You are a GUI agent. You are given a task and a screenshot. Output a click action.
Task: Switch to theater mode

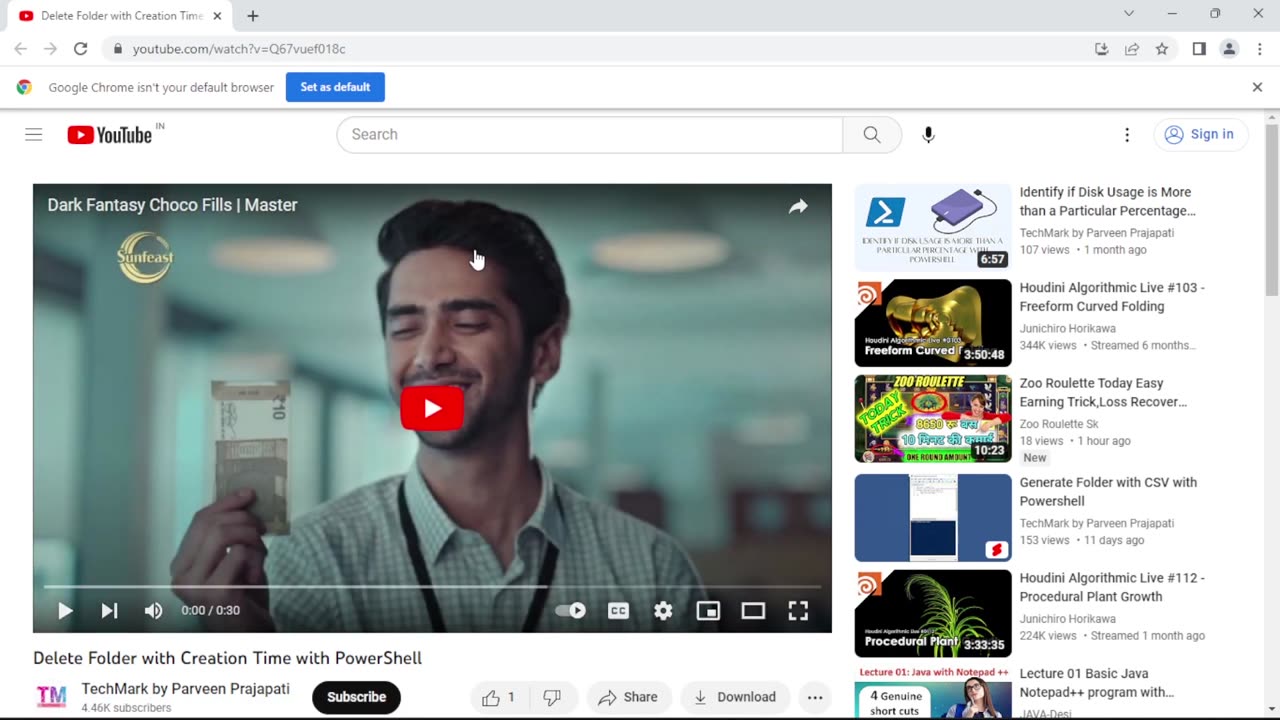click(753, 610)
